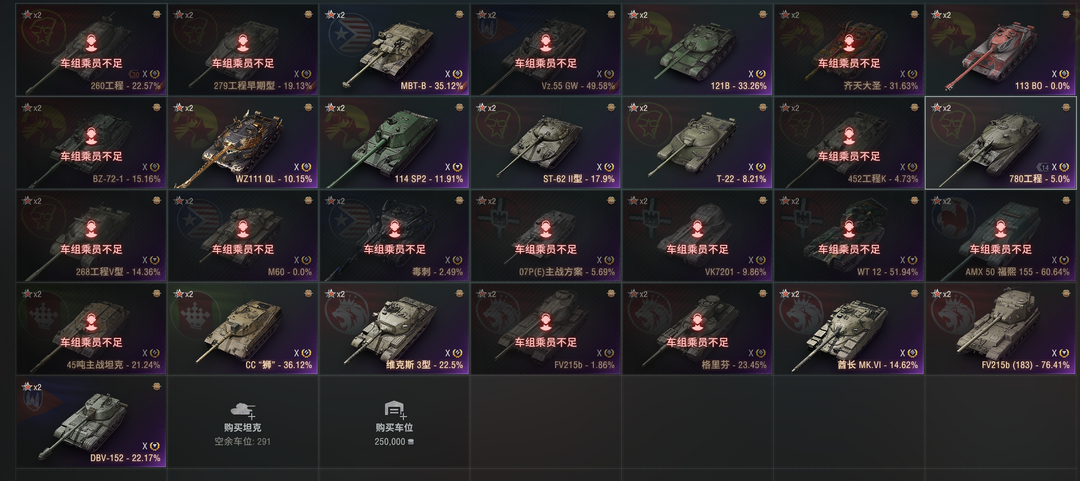Click the 购买车位 garage slot icon

click(x=394, y=409)
